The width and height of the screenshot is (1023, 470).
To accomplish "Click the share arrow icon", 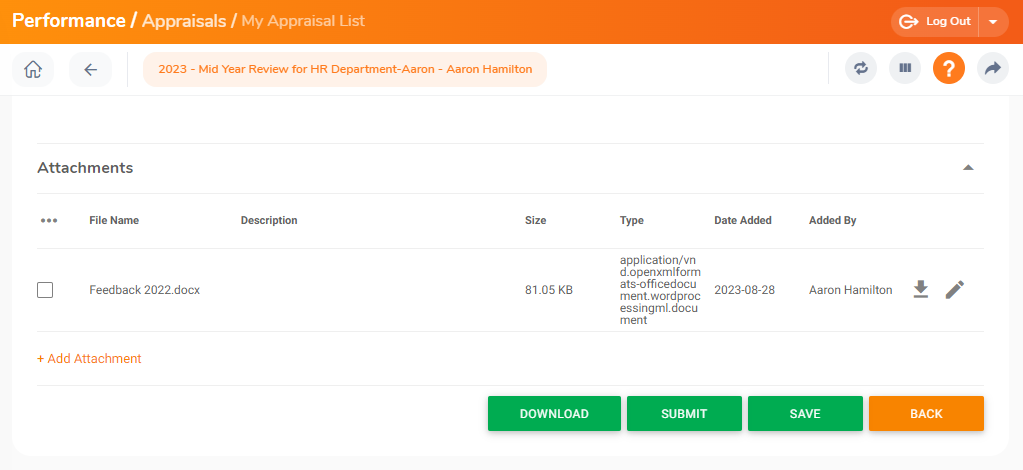I will coord(992,69).
